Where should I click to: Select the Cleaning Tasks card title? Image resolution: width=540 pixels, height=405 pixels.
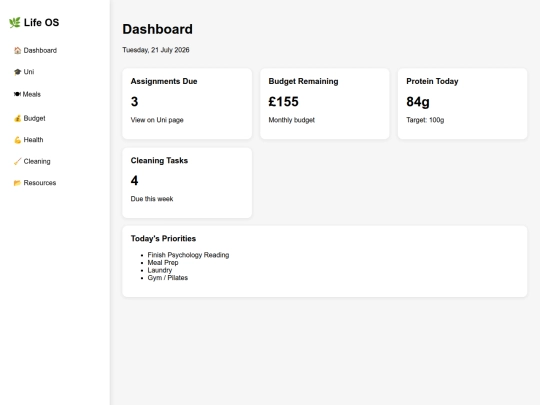tap(159, 160)
